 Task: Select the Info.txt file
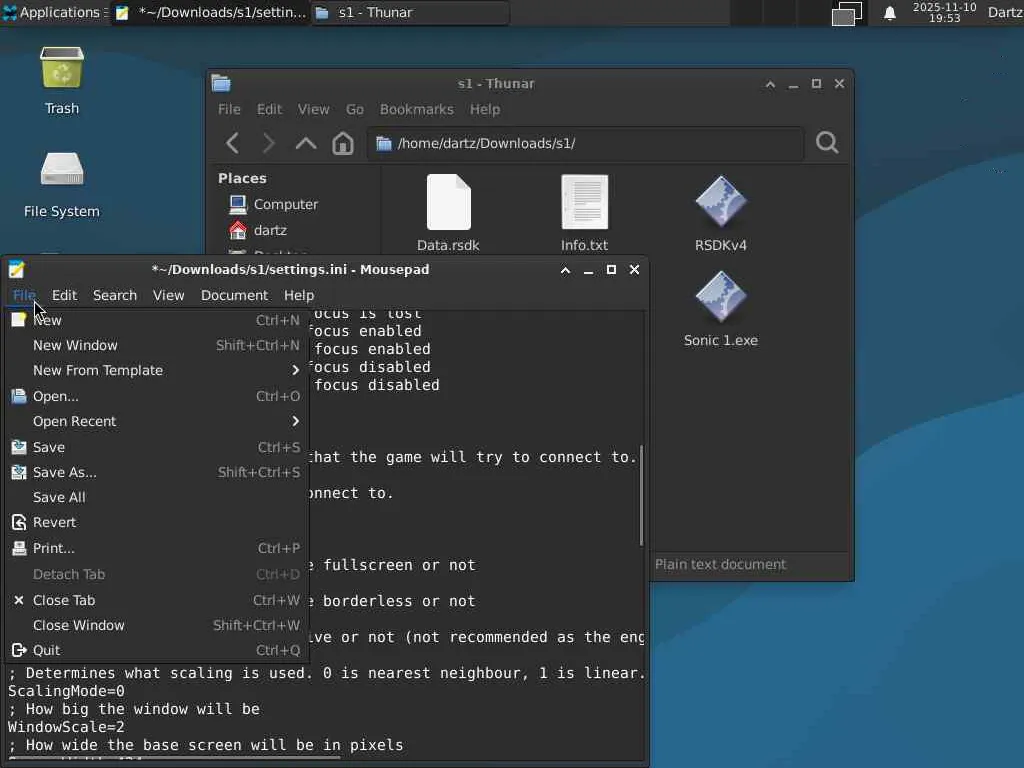click(x=584, y=213)
